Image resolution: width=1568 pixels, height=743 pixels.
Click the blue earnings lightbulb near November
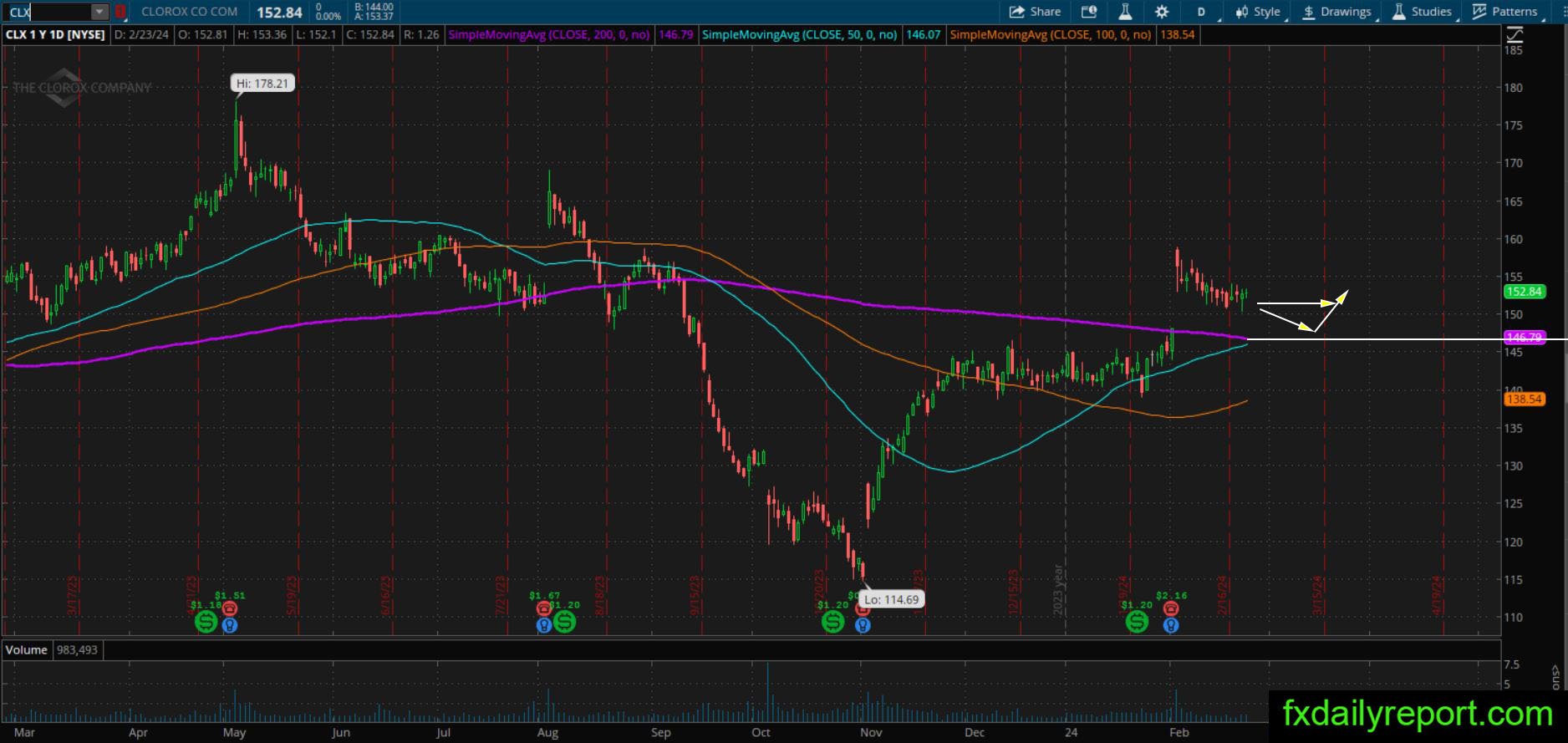(863, 625)
